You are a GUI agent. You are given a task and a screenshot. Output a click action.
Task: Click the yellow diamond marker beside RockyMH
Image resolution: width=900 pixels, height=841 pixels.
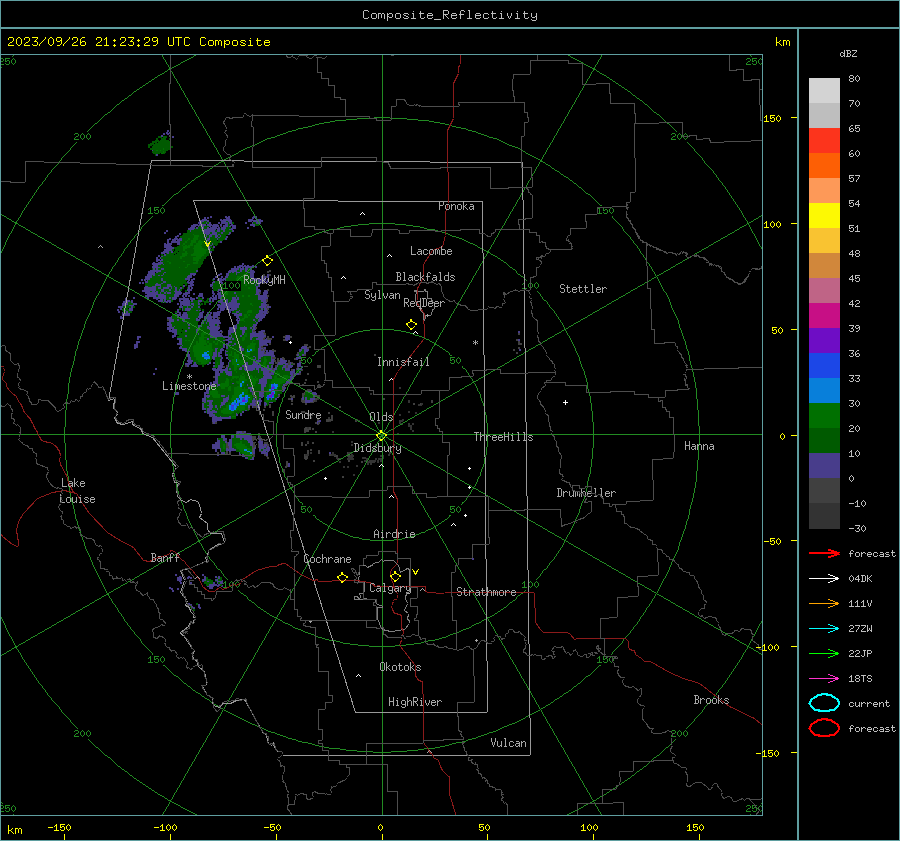pyautogui.click(x=267, y=261)
